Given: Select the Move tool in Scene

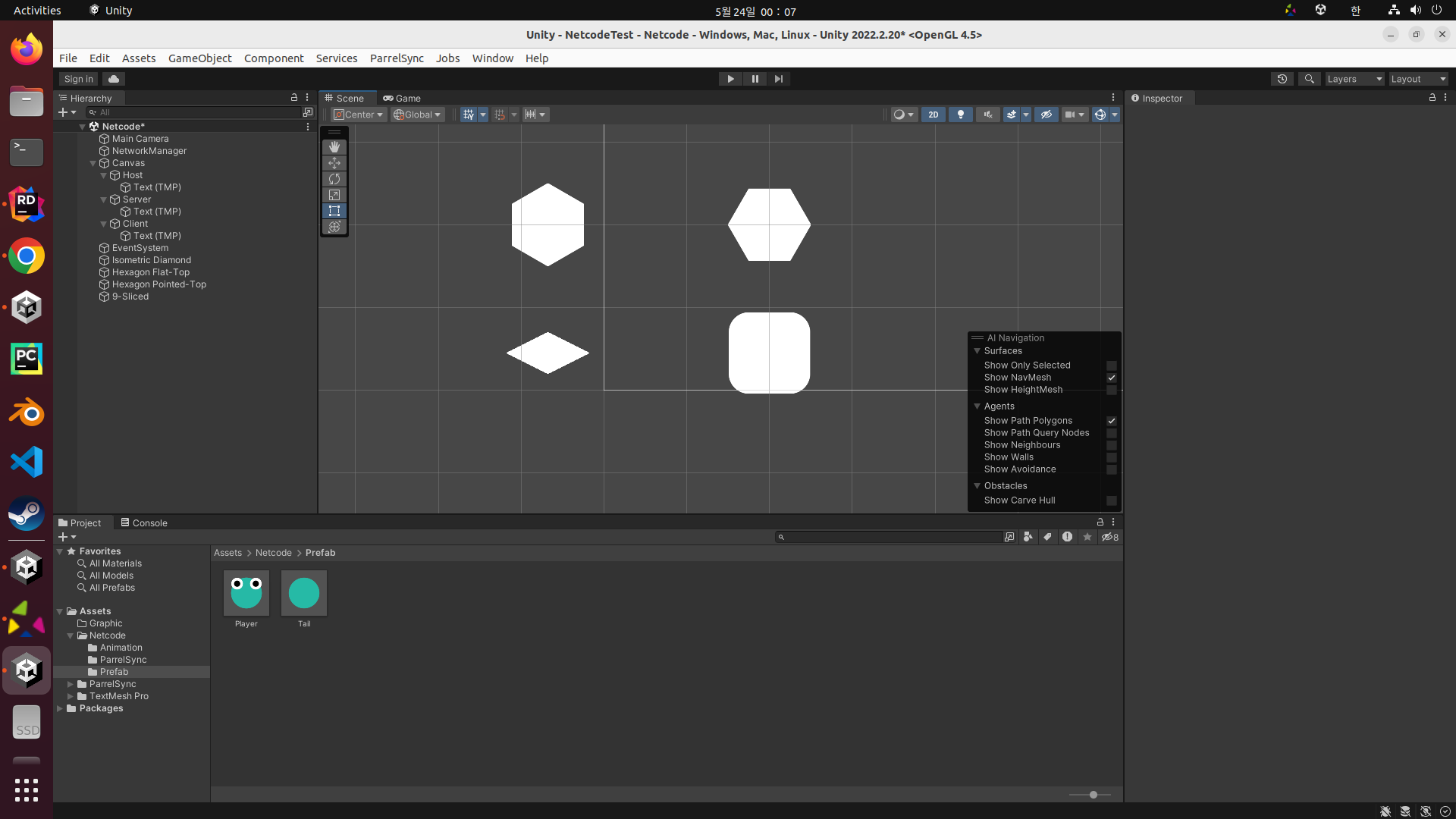Looking at the screenshot, I should click(334, 163).
